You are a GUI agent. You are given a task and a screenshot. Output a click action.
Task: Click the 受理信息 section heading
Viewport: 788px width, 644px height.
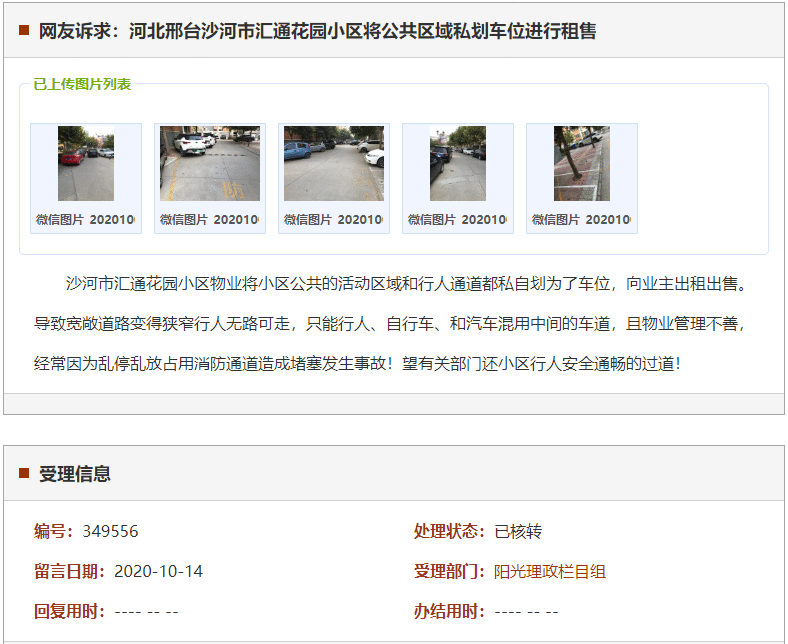(75, 474)
